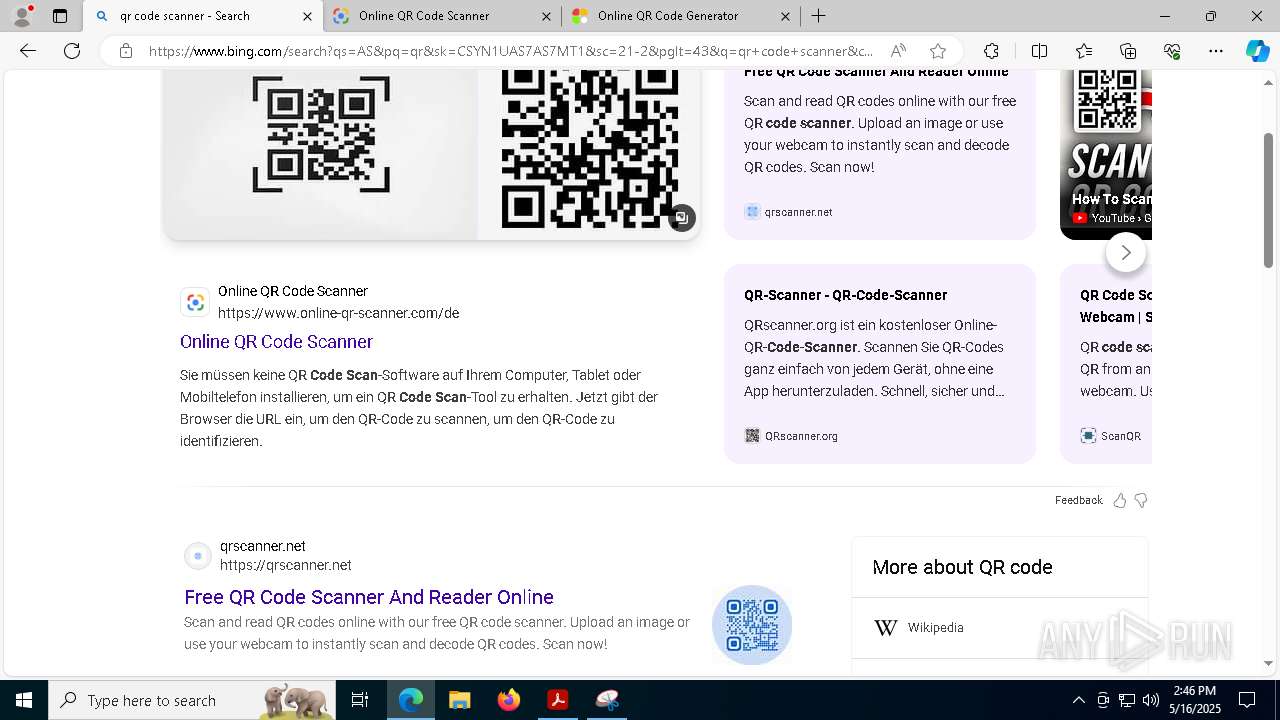The width and height of the screenshot is (1280, 720).
Task: Close the Online QR Code Generator tab
Action: pyautogui.click(x=785, y=16)
